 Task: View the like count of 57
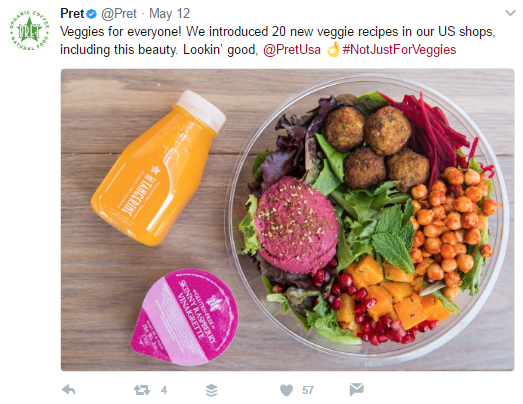click(x=308, y=390)
